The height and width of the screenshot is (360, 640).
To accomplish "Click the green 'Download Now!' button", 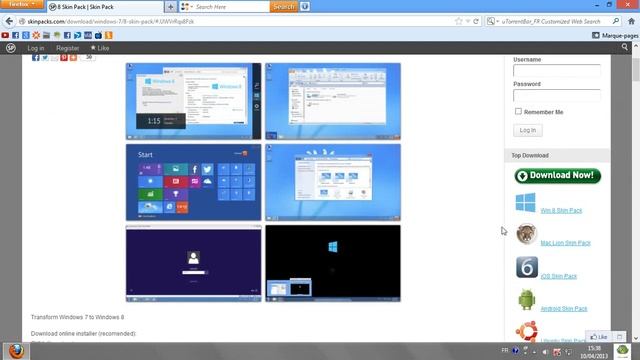I will [558, 176].
